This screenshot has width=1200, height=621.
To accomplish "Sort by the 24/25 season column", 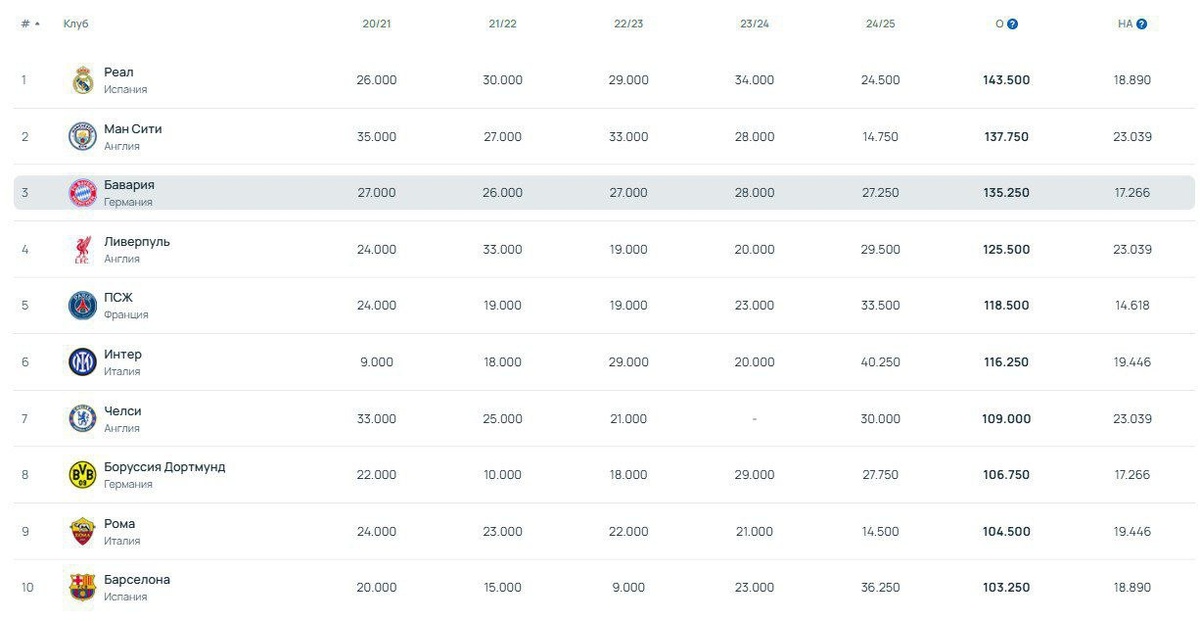I will point(880,24).
